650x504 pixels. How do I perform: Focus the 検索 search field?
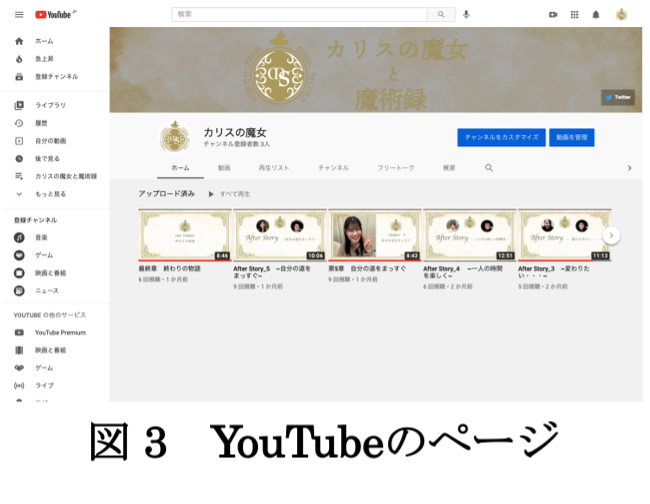(300, 15)
